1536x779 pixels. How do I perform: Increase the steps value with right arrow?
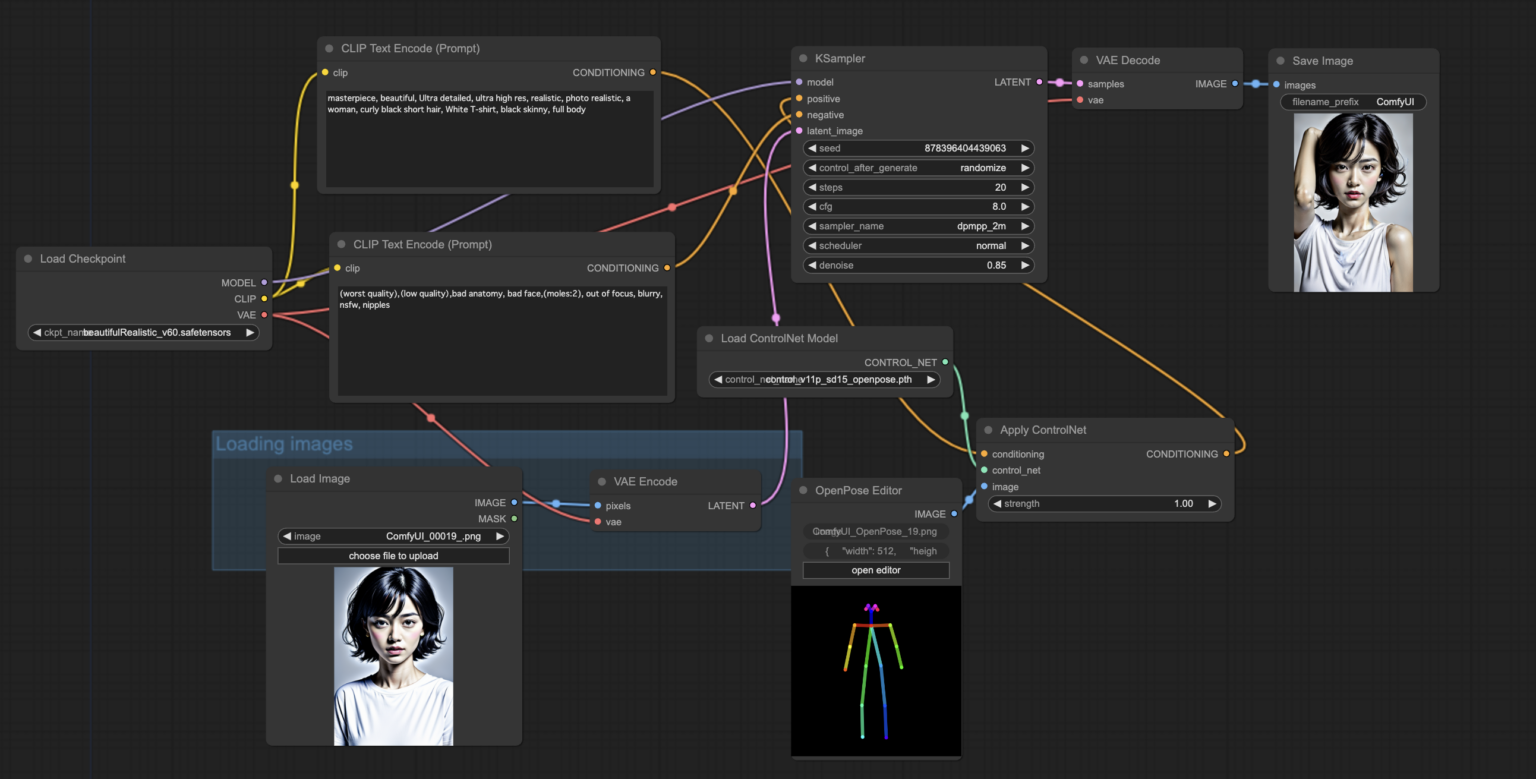coord(1024,187)
